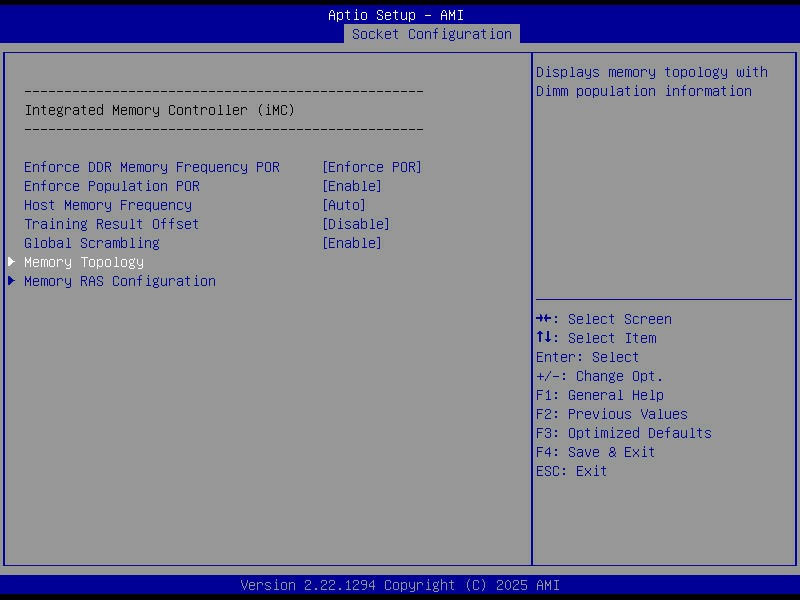This screenshot has width=800, height=600.
Task: Click ESC: Exit in the key legend
Action: (571, 471)
